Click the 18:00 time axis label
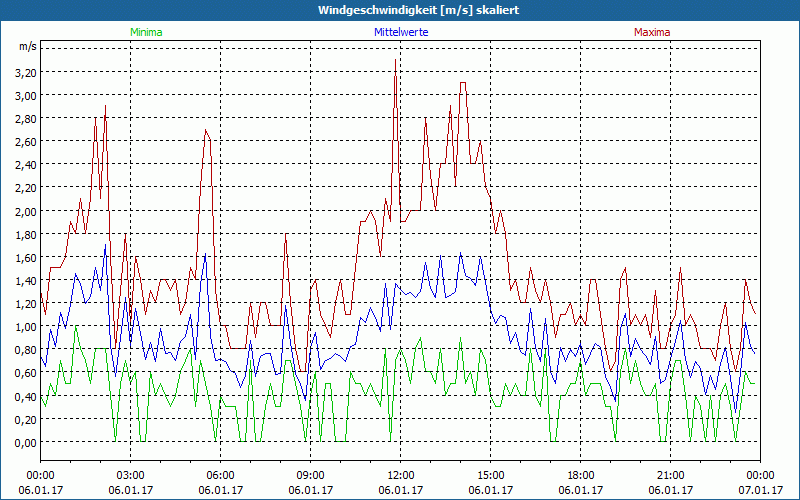Image resolution: width=800 pixels, height=500 pixels. 581,476
